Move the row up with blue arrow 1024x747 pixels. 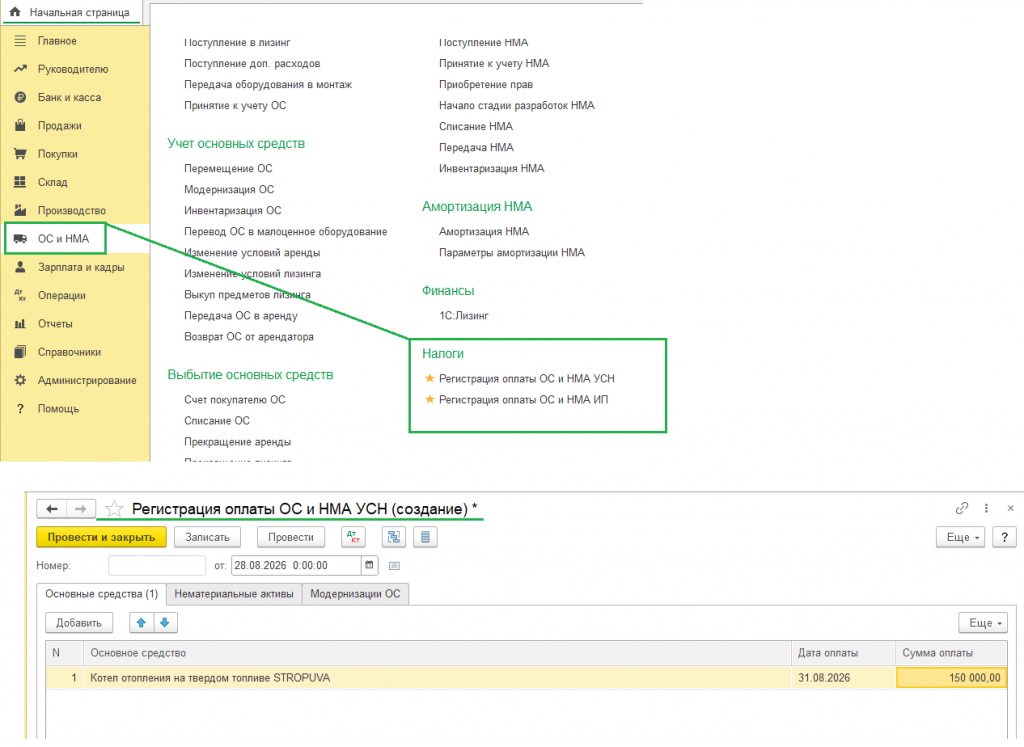[141, 623]
